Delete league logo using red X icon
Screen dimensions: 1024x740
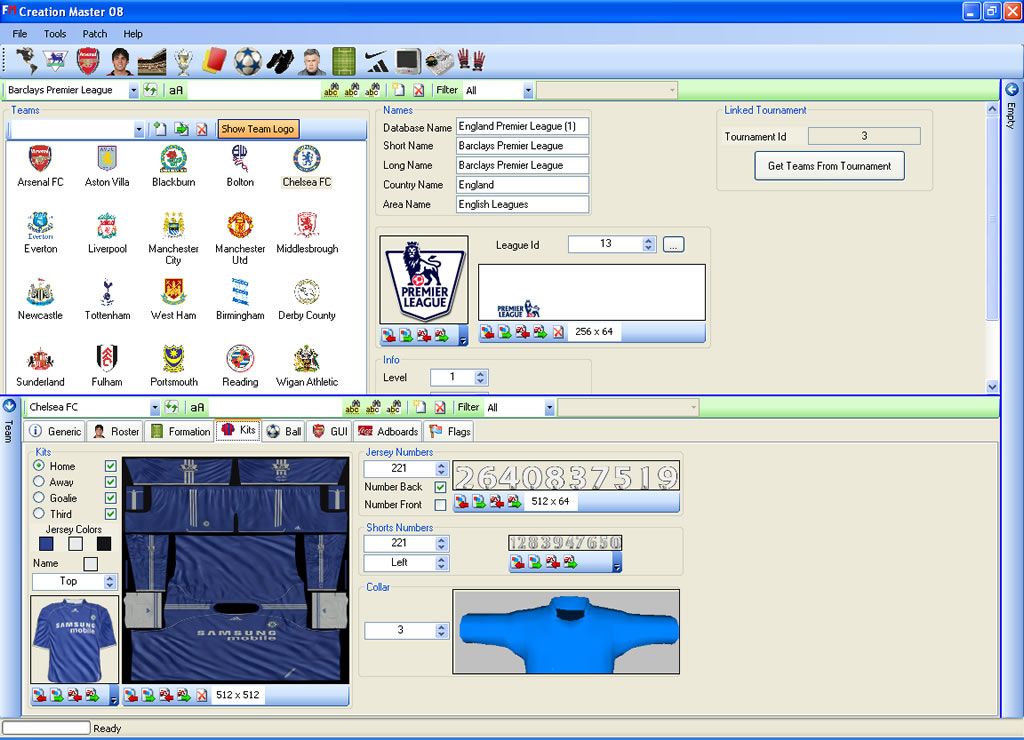click(x=558, y=332)
